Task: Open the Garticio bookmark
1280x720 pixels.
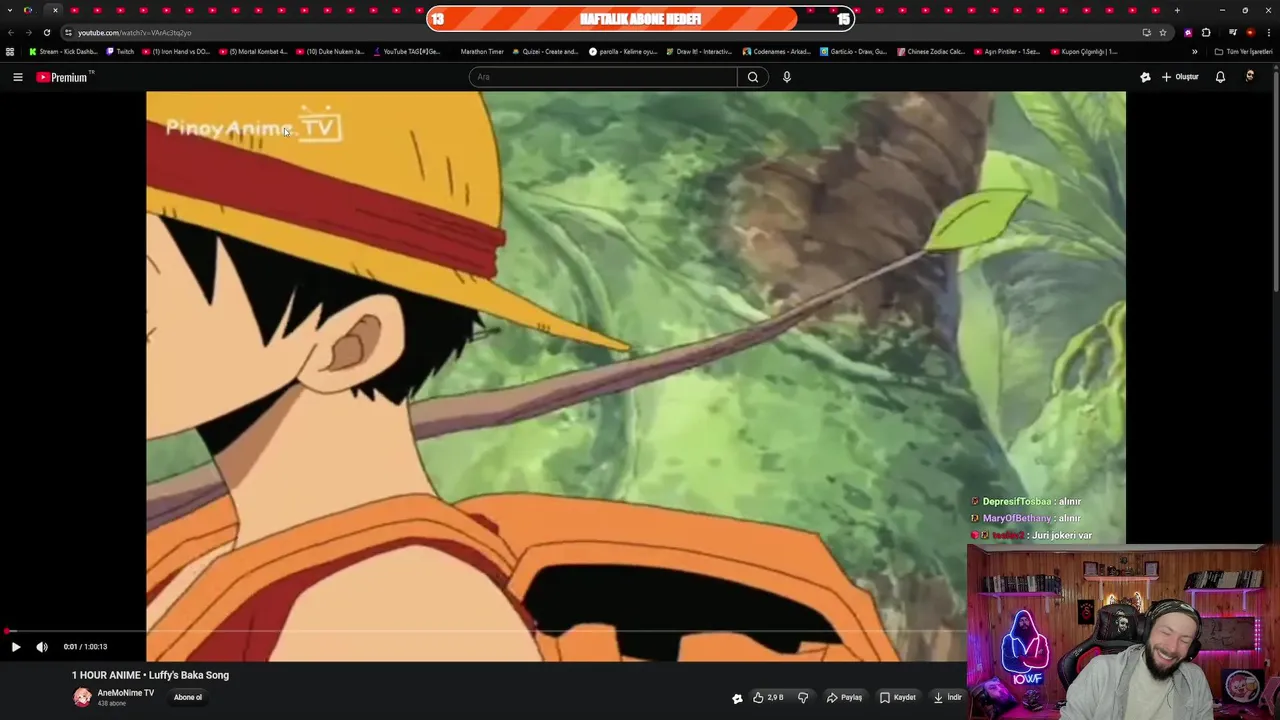Action: (854, 51)
